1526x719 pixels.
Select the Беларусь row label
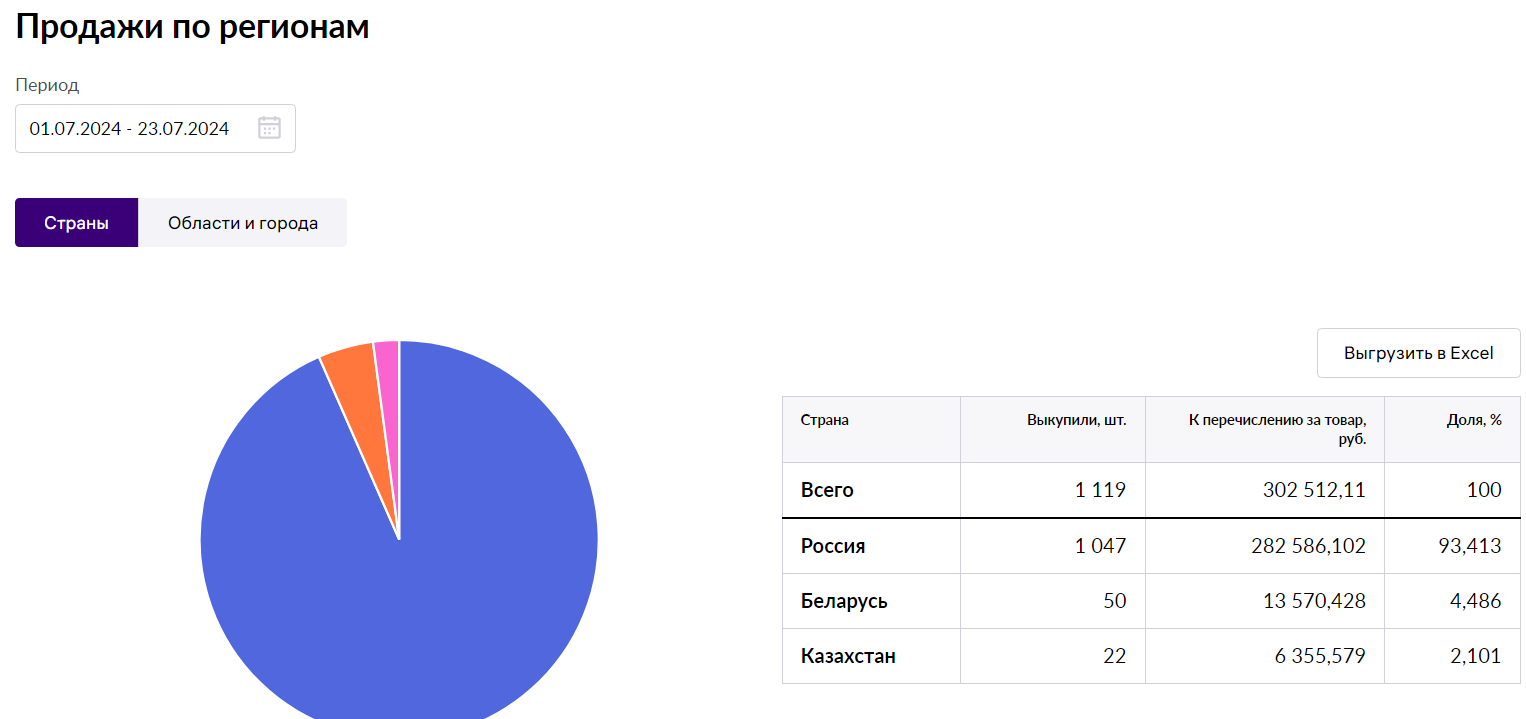[844, 601]
